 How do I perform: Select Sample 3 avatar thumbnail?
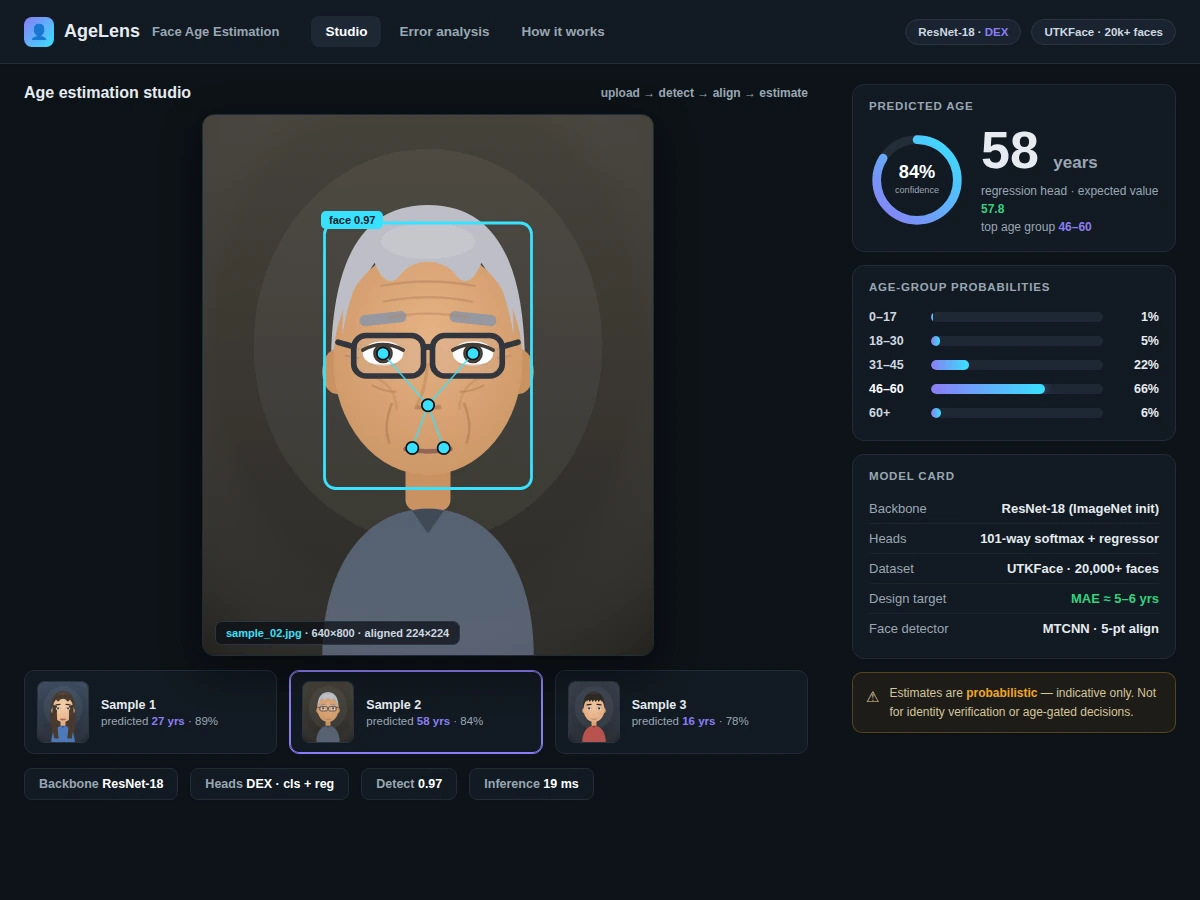(594, 712)
